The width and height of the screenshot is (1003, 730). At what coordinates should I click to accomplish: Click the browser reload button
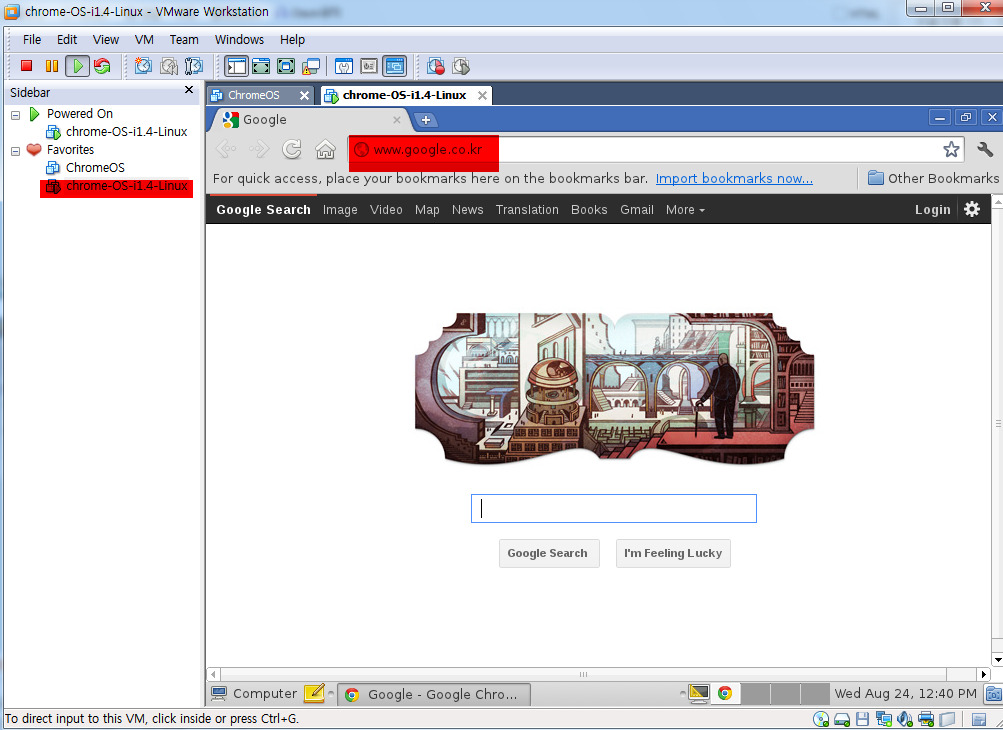(x=292, y=150)
